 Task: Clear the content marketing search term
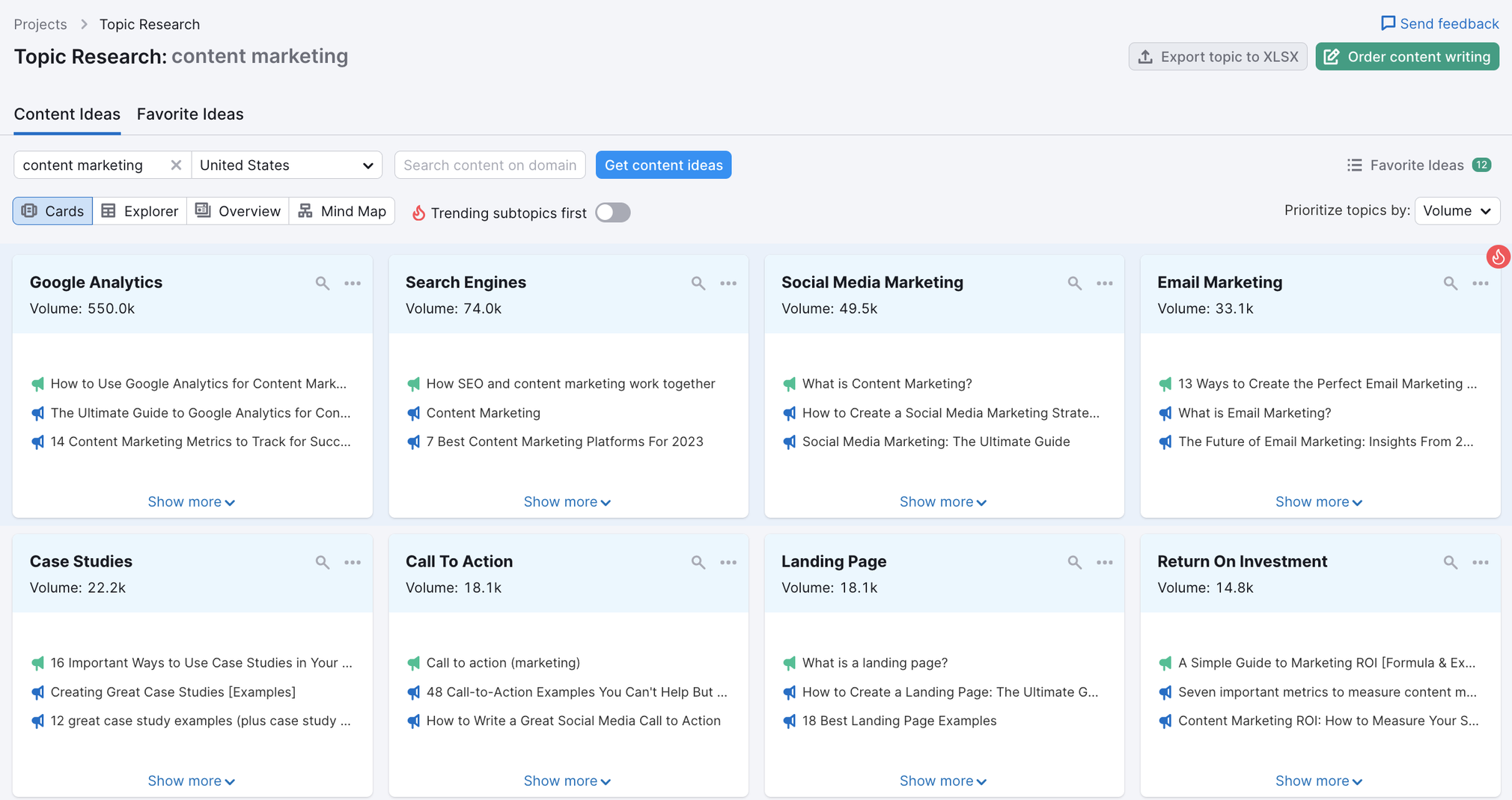coord(176,165)
